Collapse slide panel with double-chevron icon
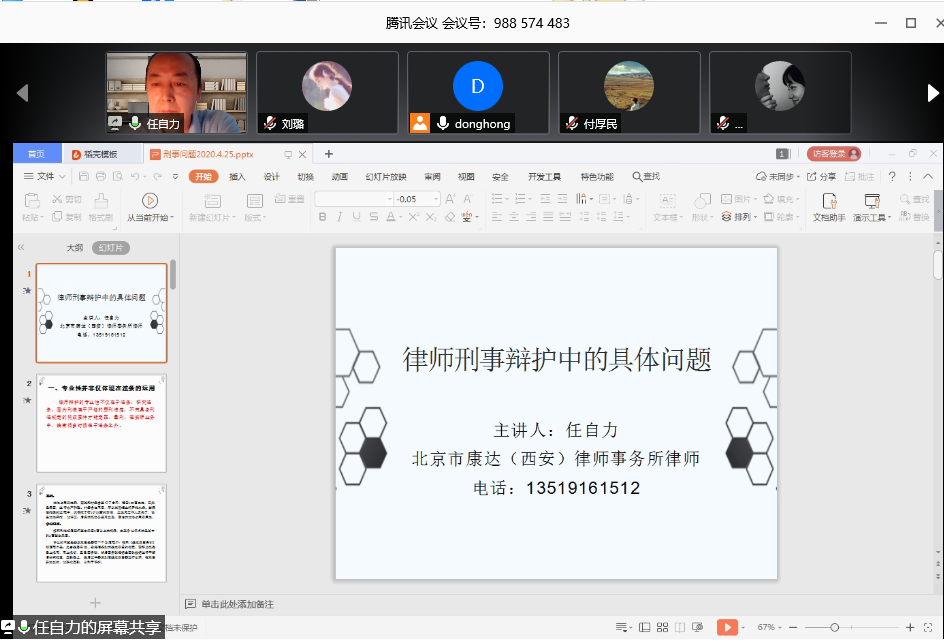Screen dimensions: 944x640 click(21, 247)
